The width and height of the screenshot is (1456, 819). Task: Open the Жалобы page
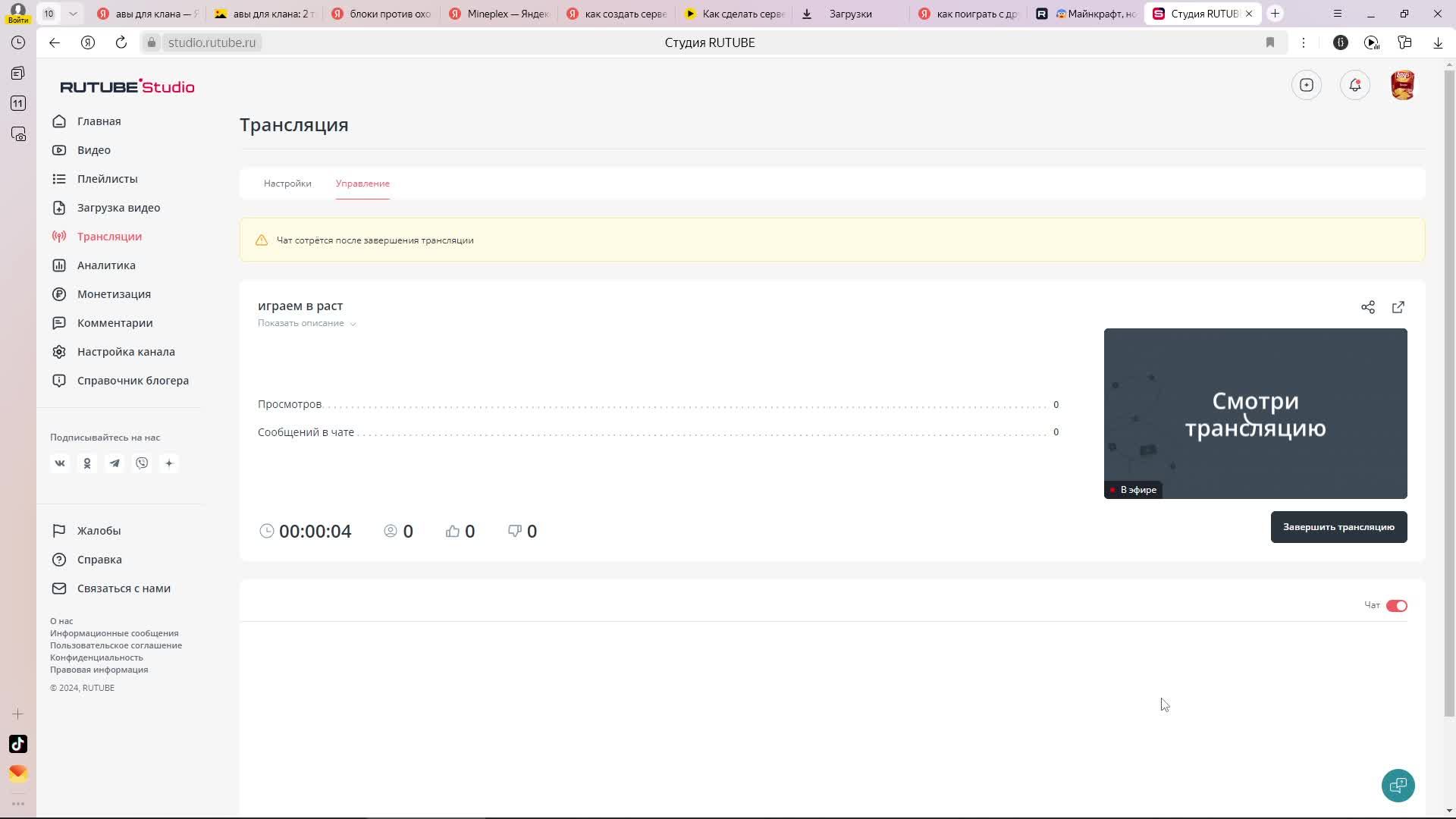(99, 531)
